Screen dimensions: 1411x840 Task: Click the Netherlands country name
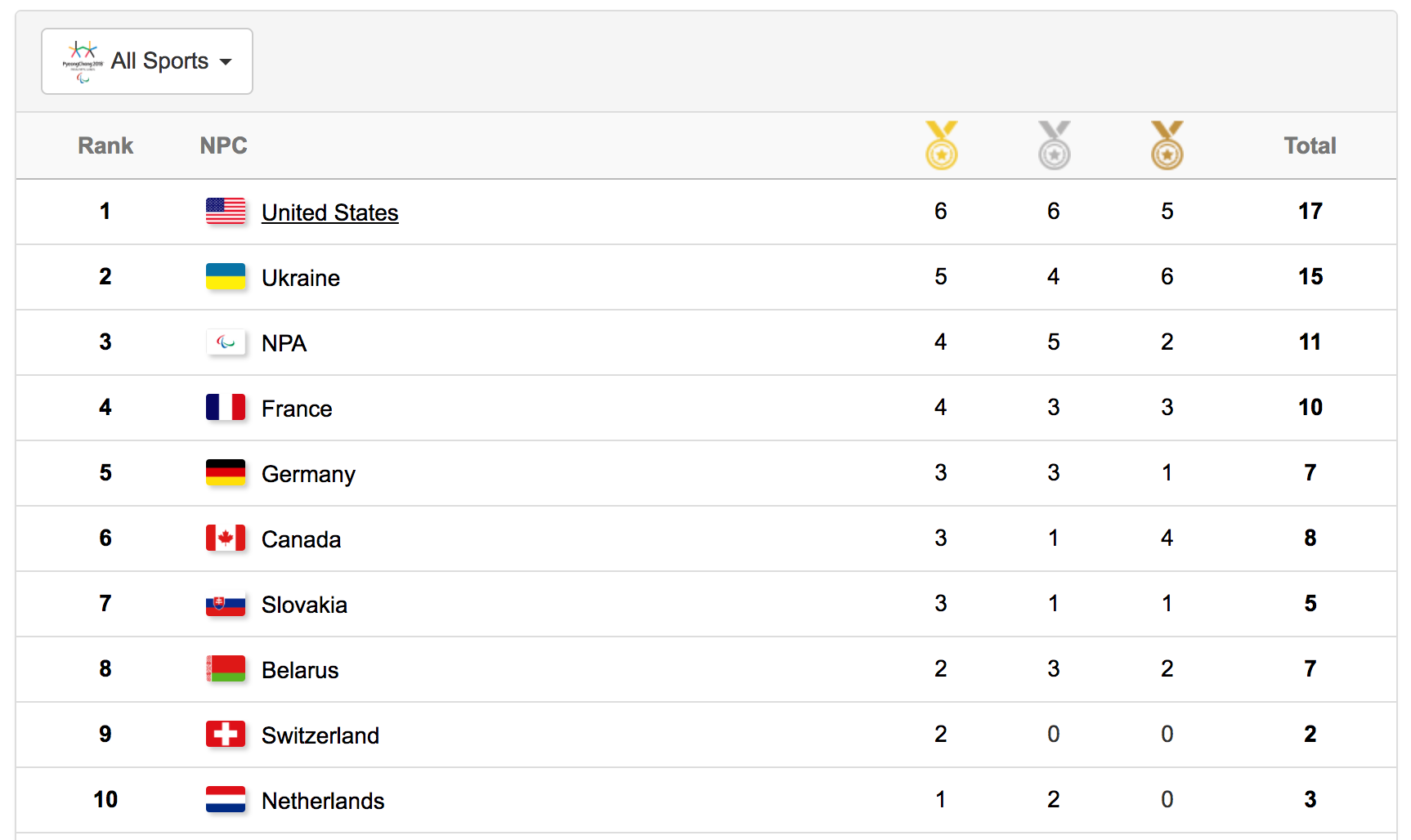(x=323, y=801)
